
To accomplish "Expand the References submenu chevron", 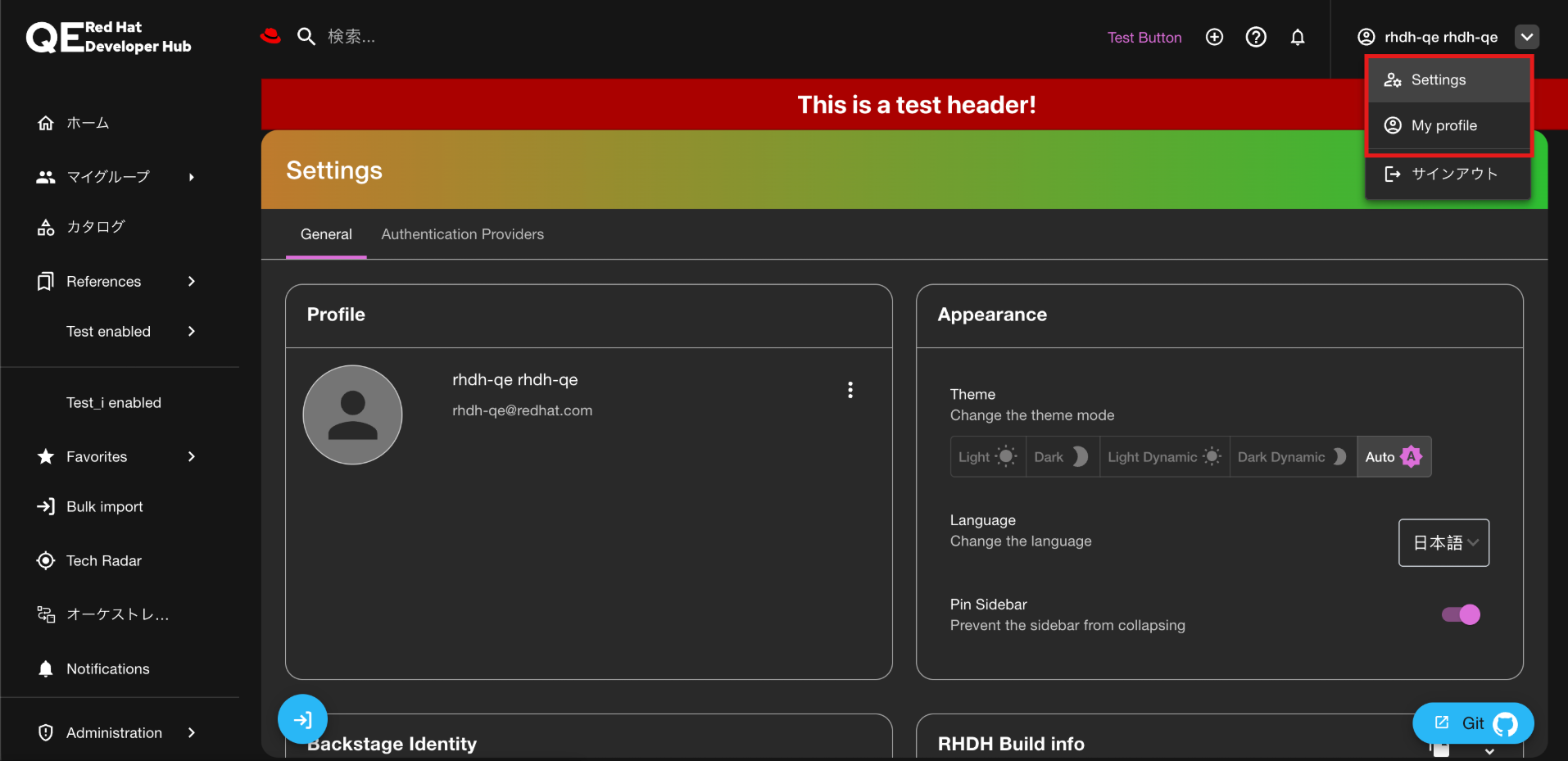I will 192,281.
